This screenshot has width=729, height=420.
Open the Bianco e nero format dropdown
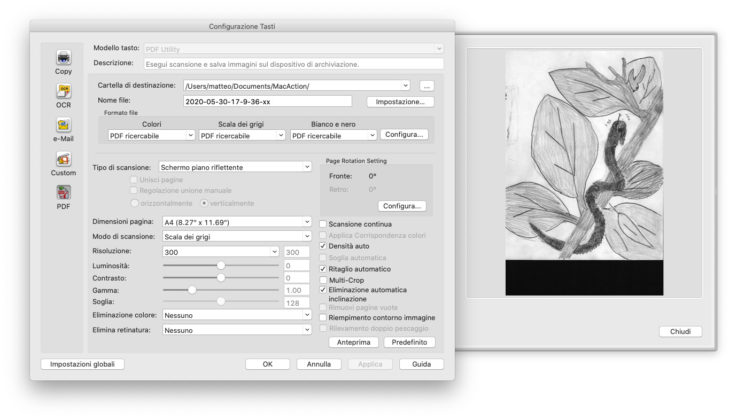tap(333, 135)
